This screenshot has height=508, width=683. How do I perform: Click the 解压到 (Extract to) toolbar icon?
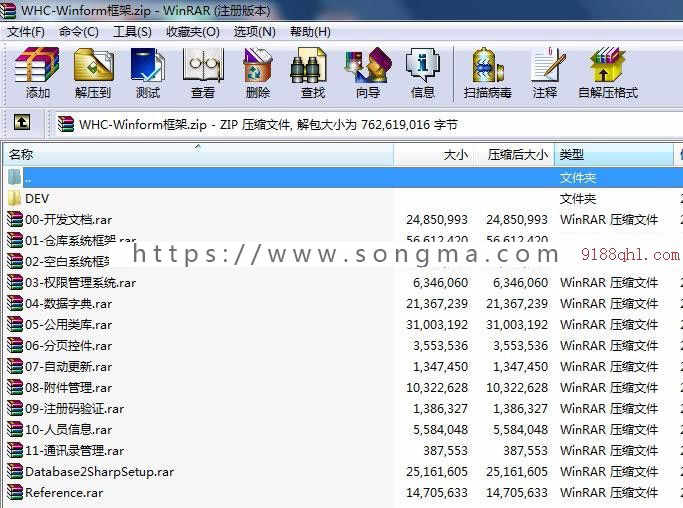point(93,65)
